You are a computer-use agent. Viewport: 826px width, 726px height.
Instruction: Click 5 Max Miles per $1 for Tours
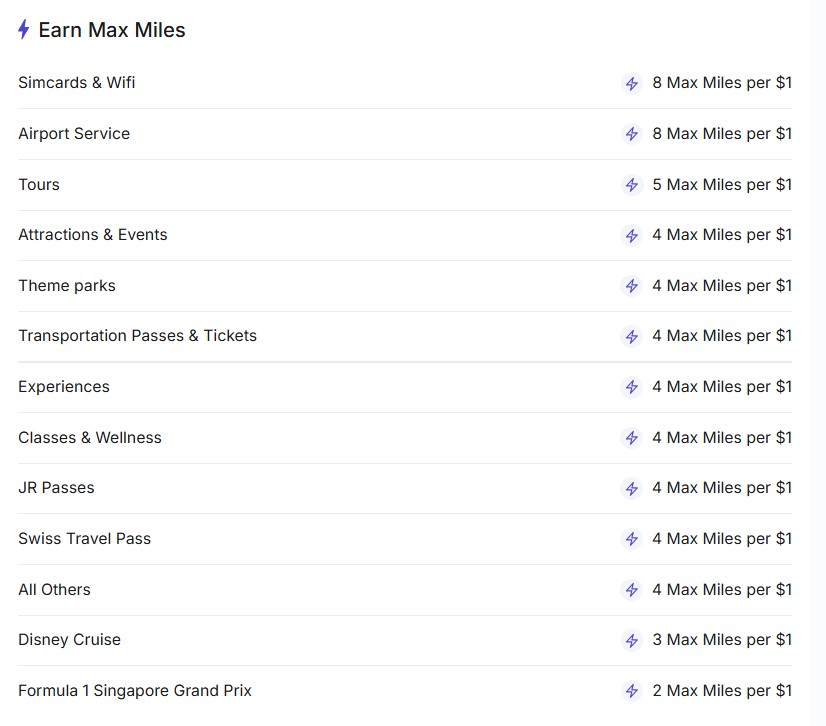[x=721, y=185]
